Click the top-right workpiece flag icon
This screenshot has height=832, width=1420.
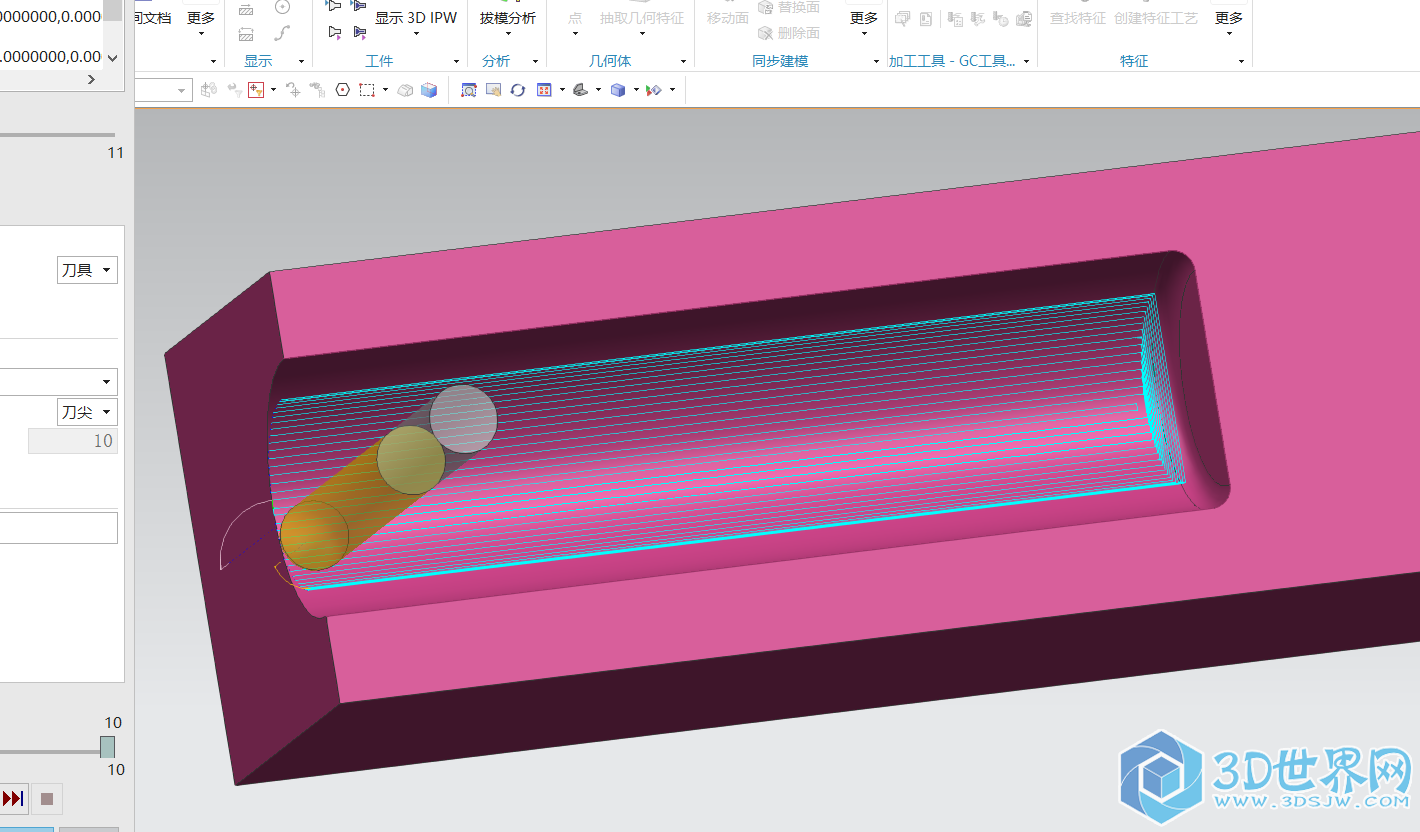point(359,7)
